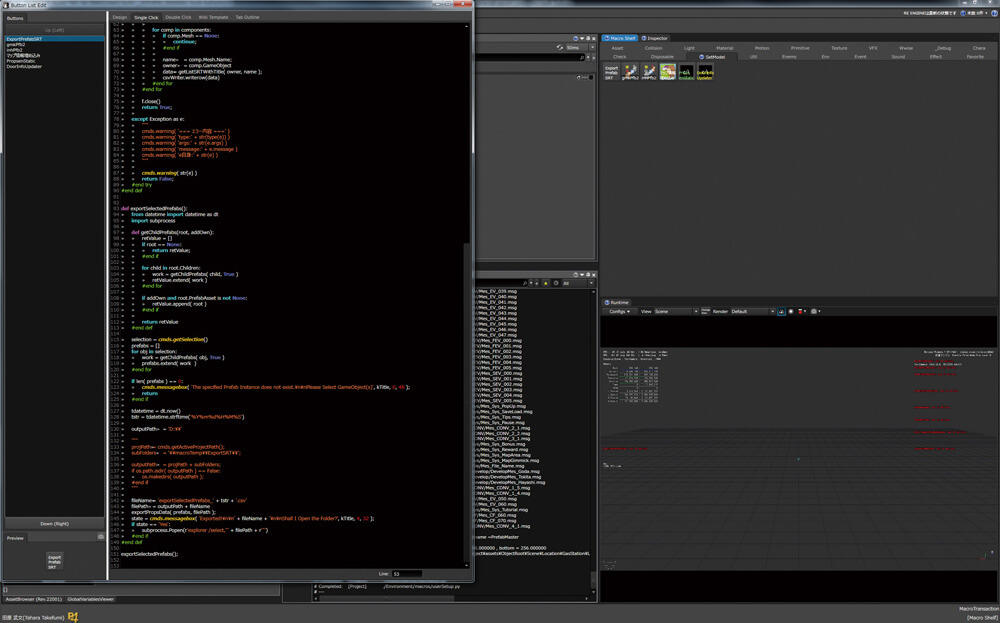Click the camera icon in Runtime toolbar
This screenshot has width=1000, height=623.
816,311
